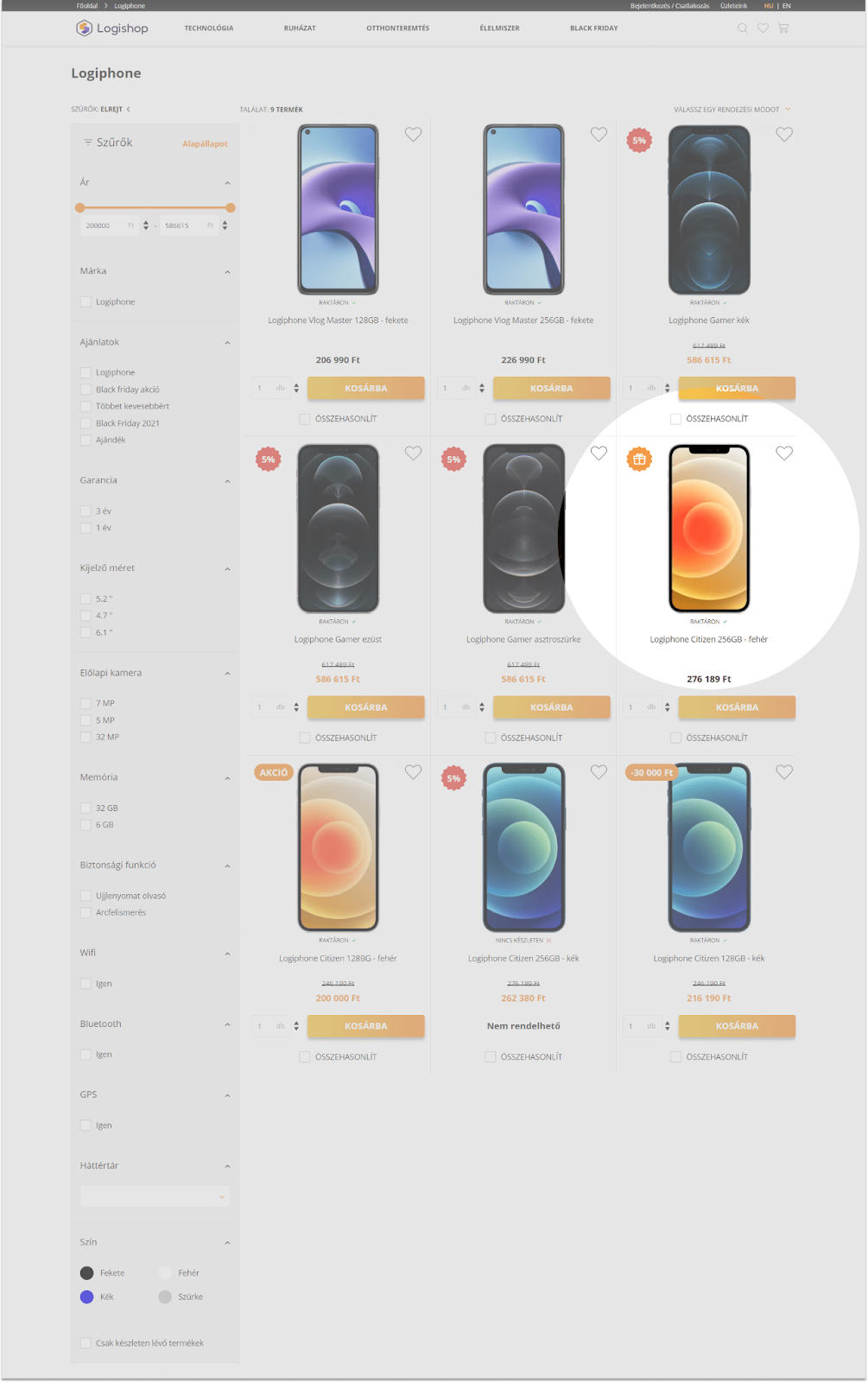Collapse the Márka filter section
Image resolution: width=868 pixels, height=1382 pixels.
[x=228, y=272]
